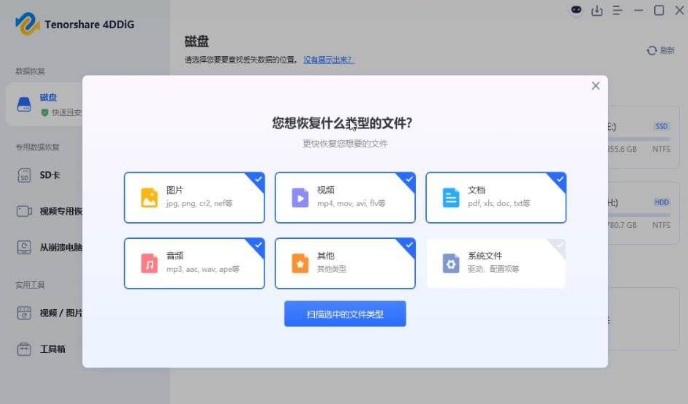The width and height of the screenshot is (688, 404).
Task: Click the refresh circular arrow icon
Action: click(x=652, y=50)
